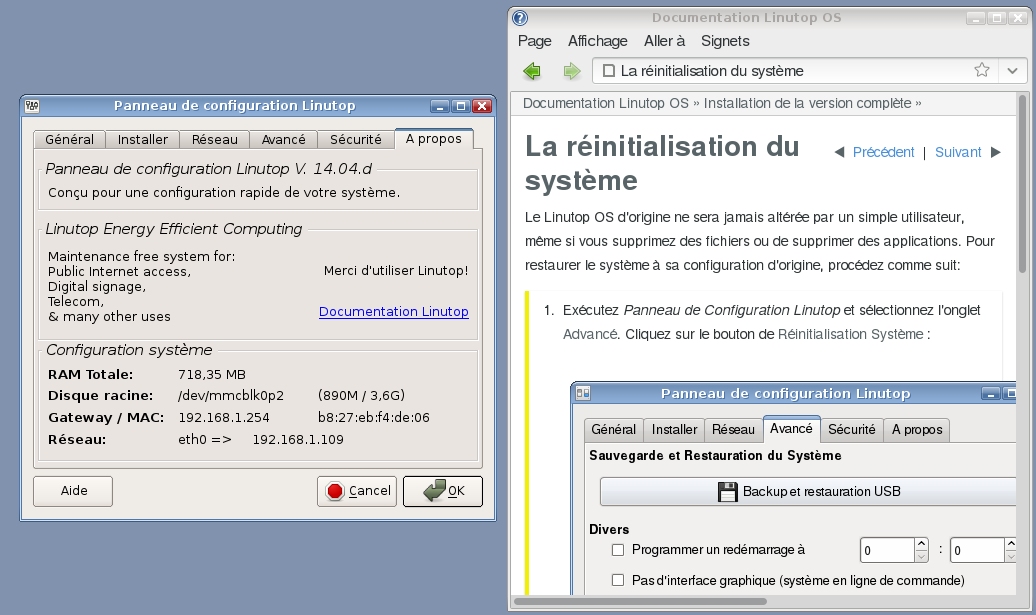Go forward with the green right arrow
Image resolution: width=1036 pixels, height=615 pixels.
pos(572,71)
